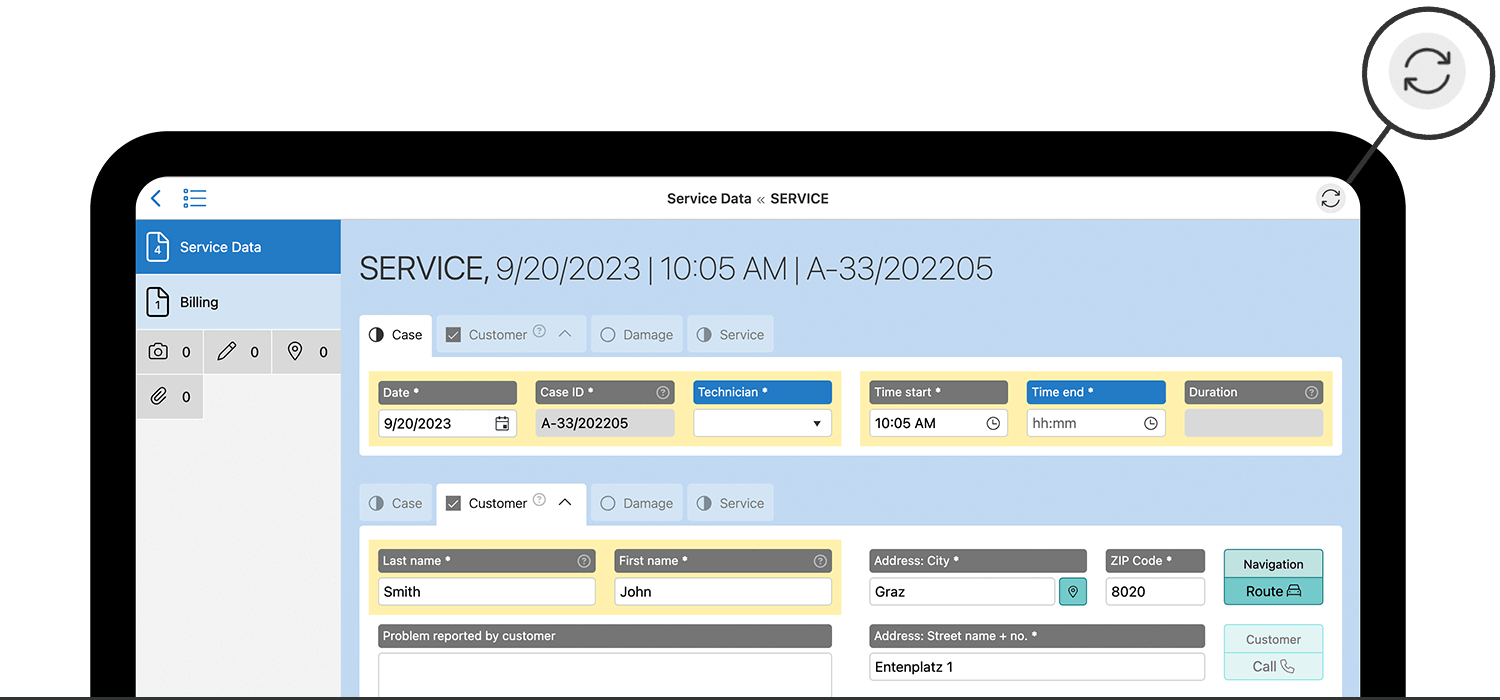The width and height of the screenshot is (1500, 700).
Task: Click Last name field containing Smith
Action: pos(487,591)
